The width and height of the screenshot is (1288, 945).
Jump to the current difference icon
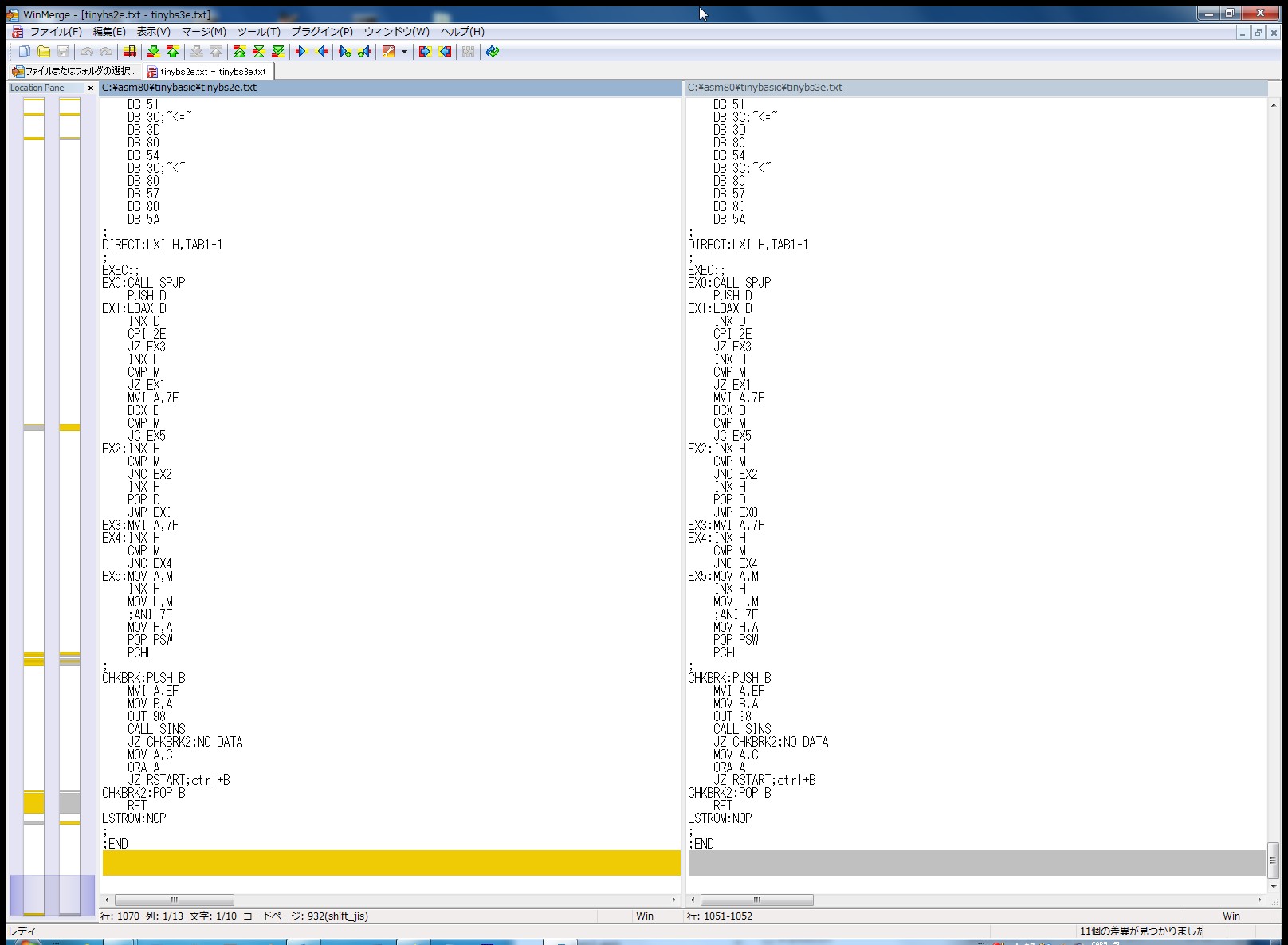(259, 52)
